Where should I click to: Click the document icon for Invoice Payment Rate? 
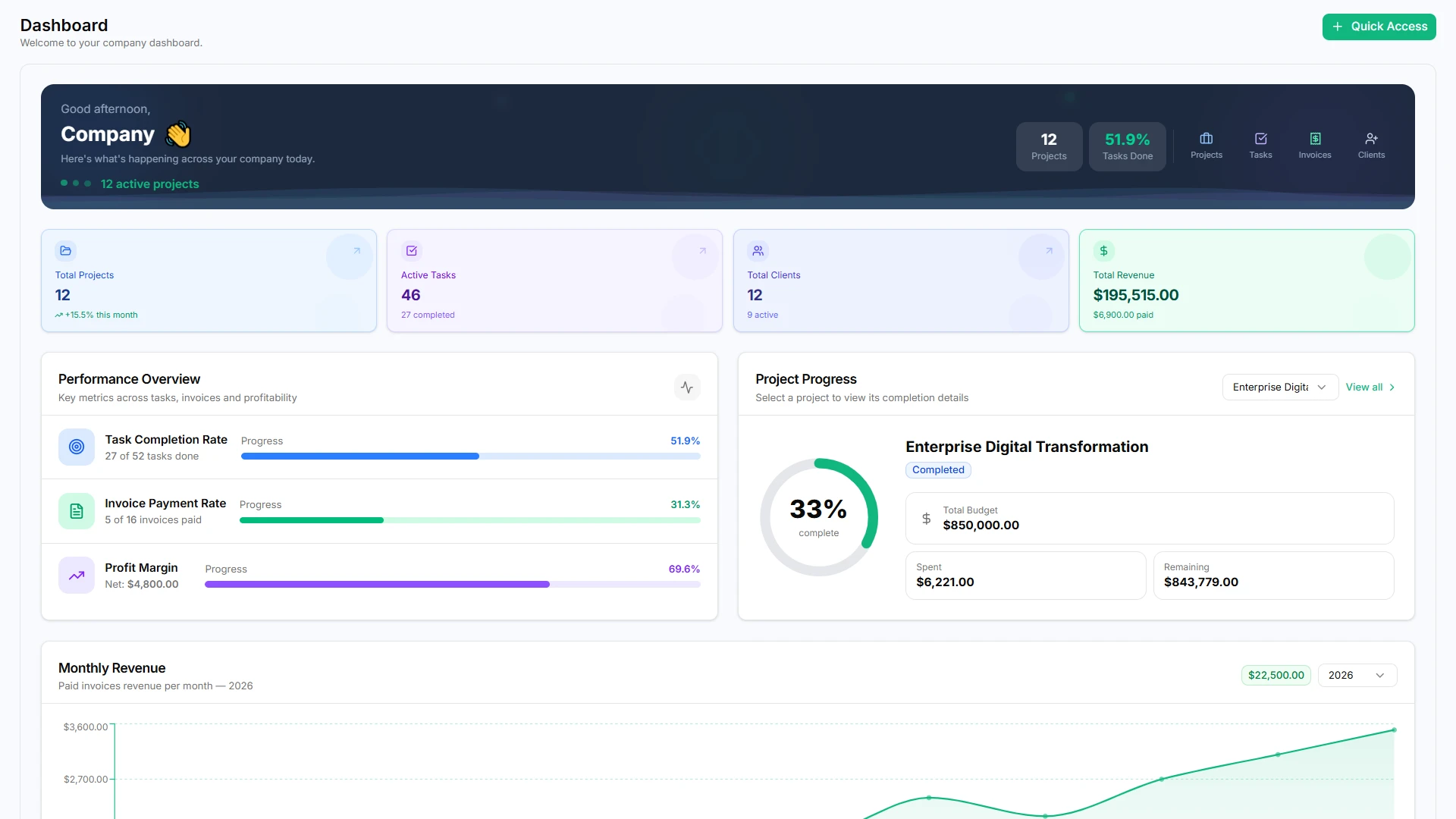77,511
